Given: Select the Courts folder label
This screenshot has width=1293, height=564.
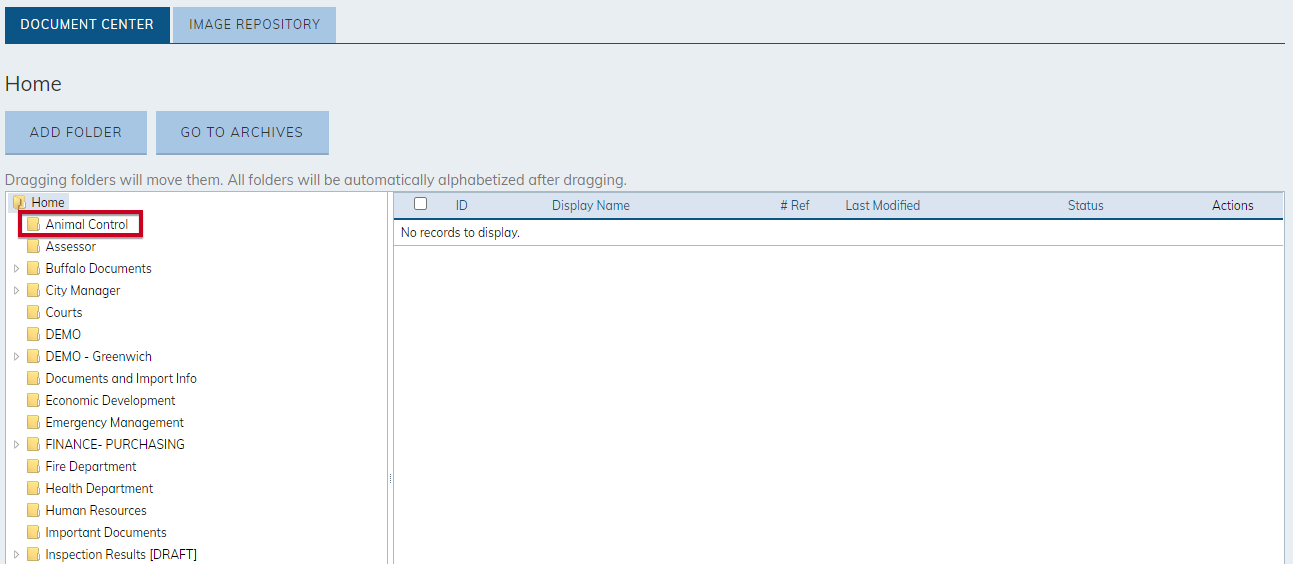Looking at the screenshot, I should click(64, 313).
